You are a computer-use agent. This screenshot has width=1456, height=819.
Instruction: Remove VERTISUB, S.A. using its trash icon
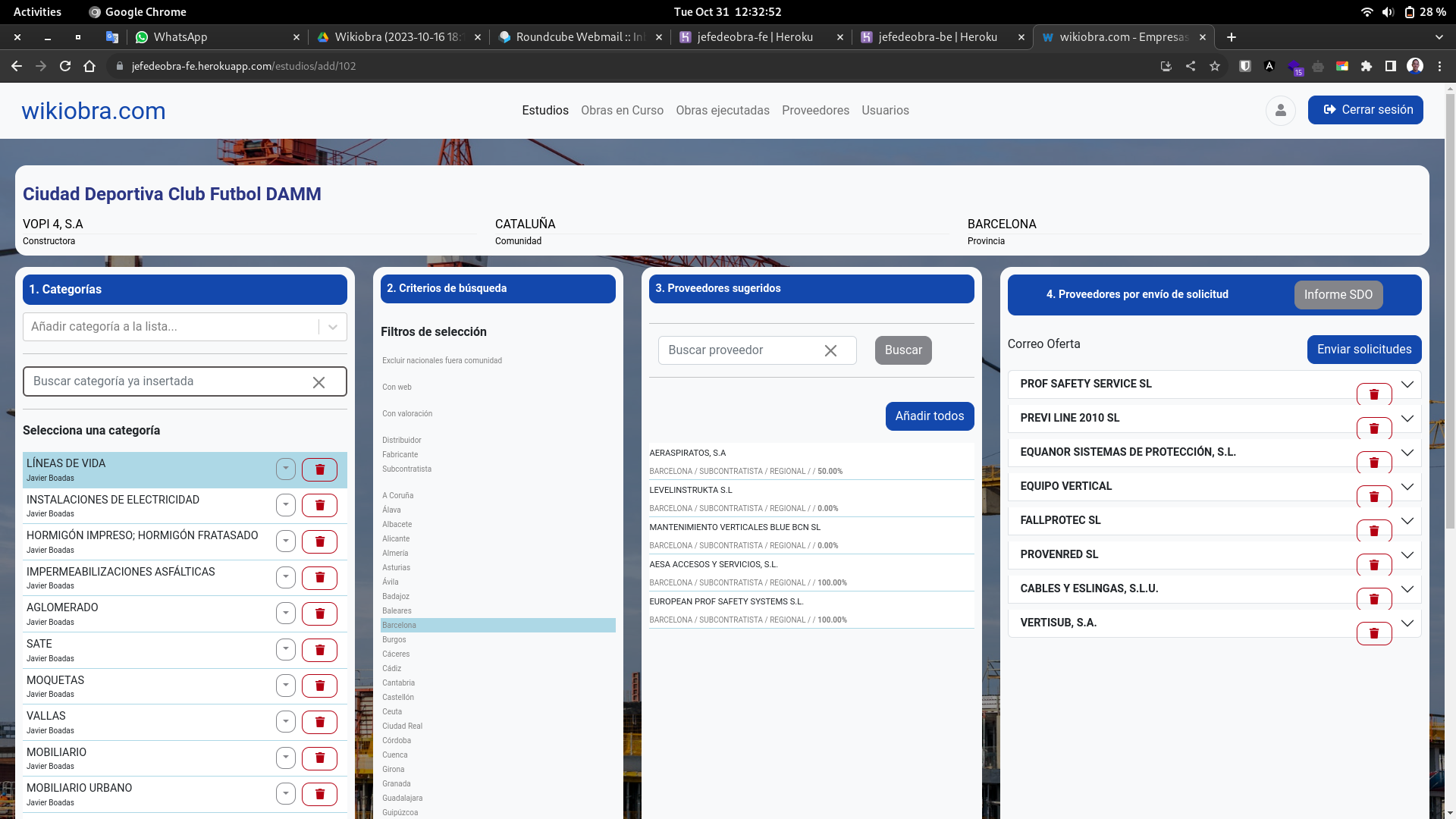(1373, 633)
